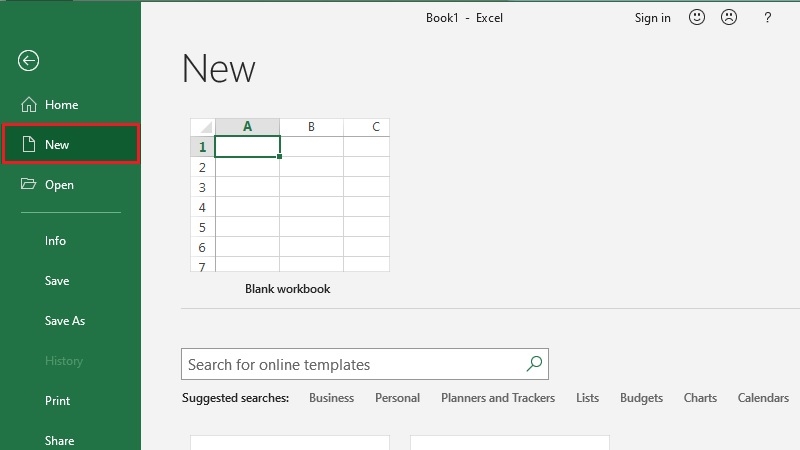The image size is (800, 450).
Task: Search templates for Personal
Action: click(397, 398)
